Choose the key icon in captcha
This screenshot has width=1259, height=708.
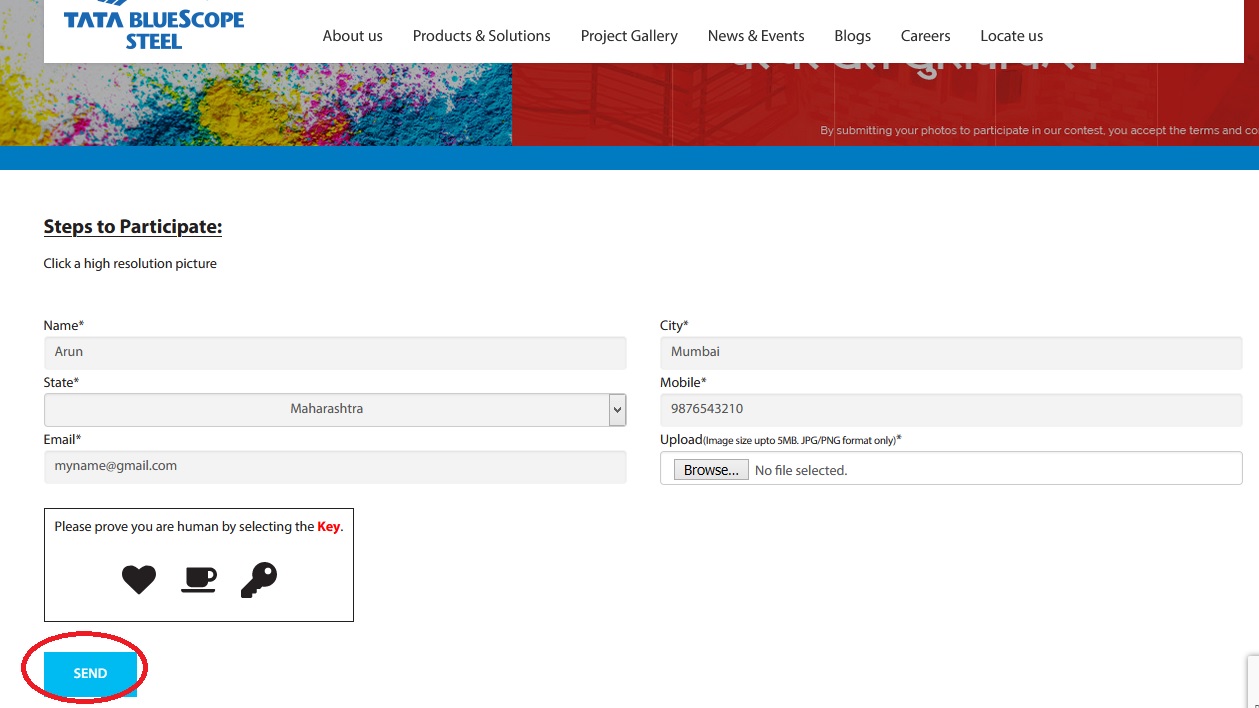pyautogui.click(x=258, y=580)
